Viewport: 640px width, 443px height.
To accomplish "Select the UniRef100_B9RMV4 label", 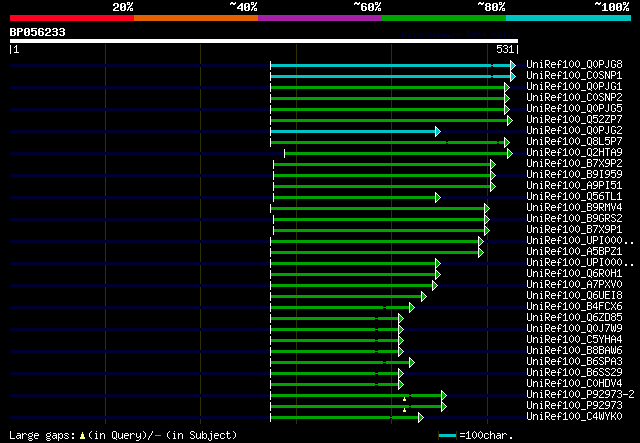I will (x=574, y=208).
